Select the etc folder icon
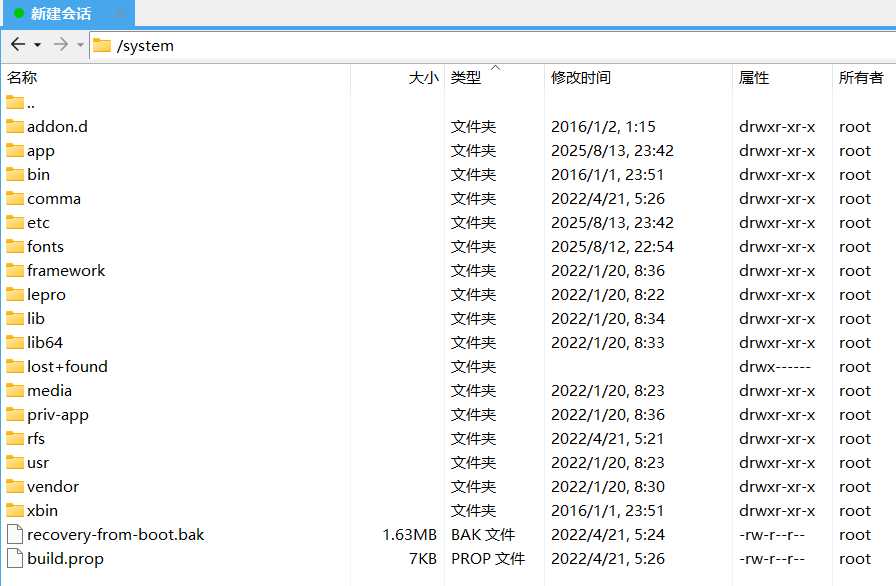Viewport: 896px width, 586px height. coord(15,222)
